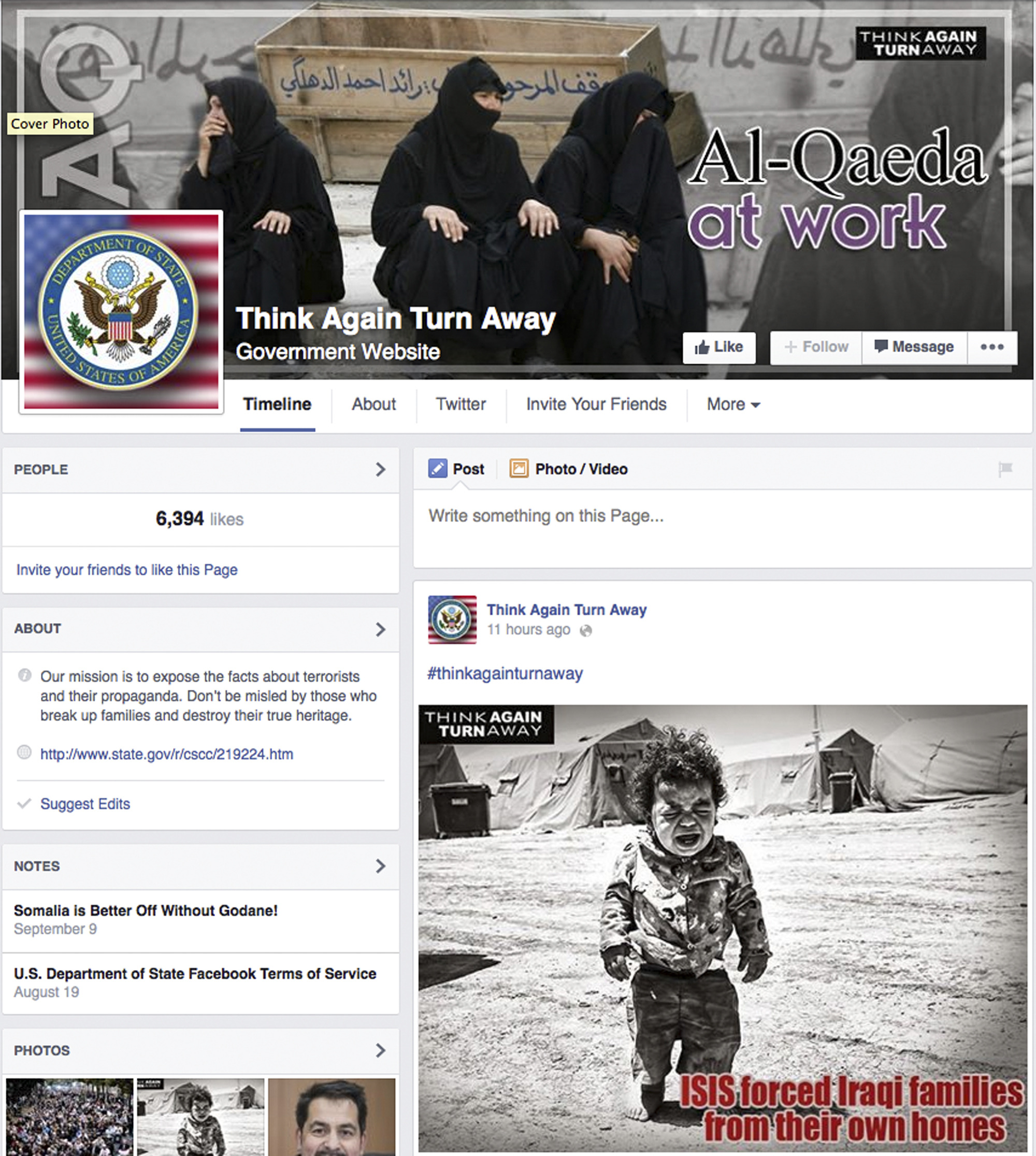Switch to the About tab
The width and height of the screenshot is (1036, 1156).
coord(373,404)
